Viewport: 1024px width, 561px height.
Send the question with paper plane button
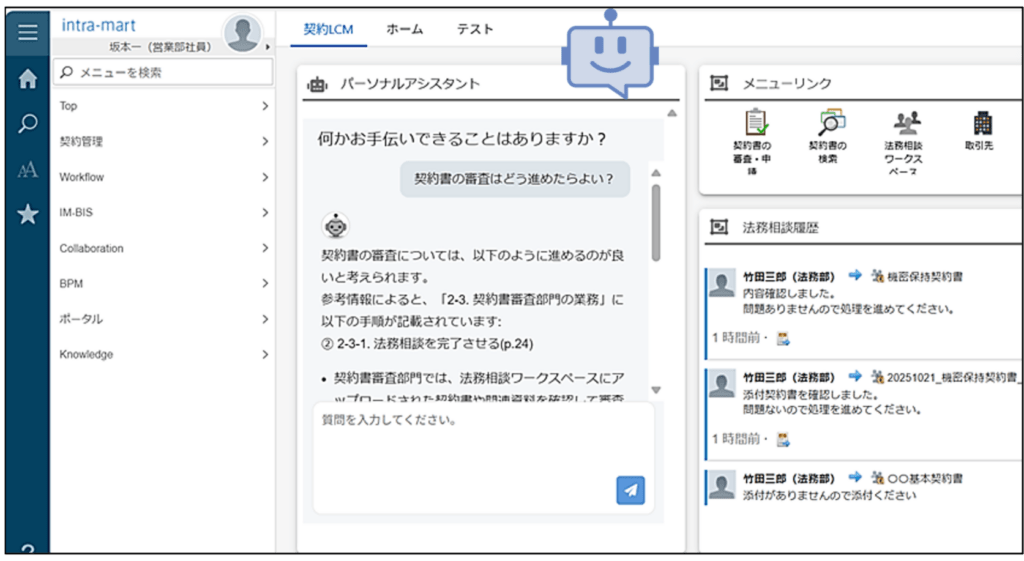[630, 490]
